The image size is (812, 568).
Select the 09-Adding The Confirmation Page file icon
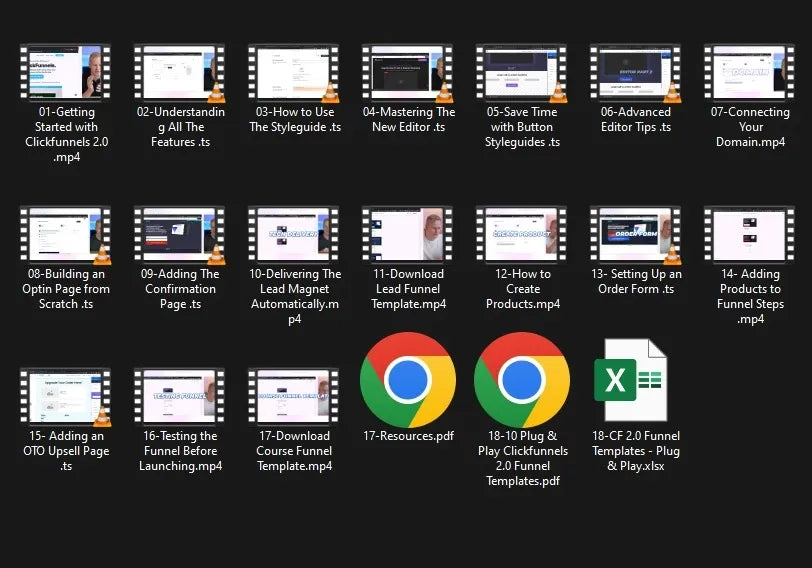pos(179,234)
